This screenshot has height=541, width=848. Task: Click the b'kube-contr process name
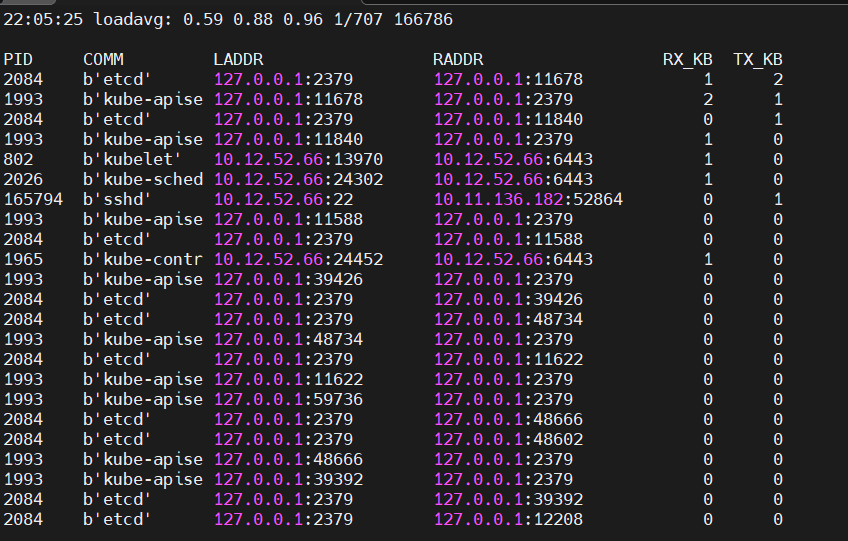click(143, 260)
